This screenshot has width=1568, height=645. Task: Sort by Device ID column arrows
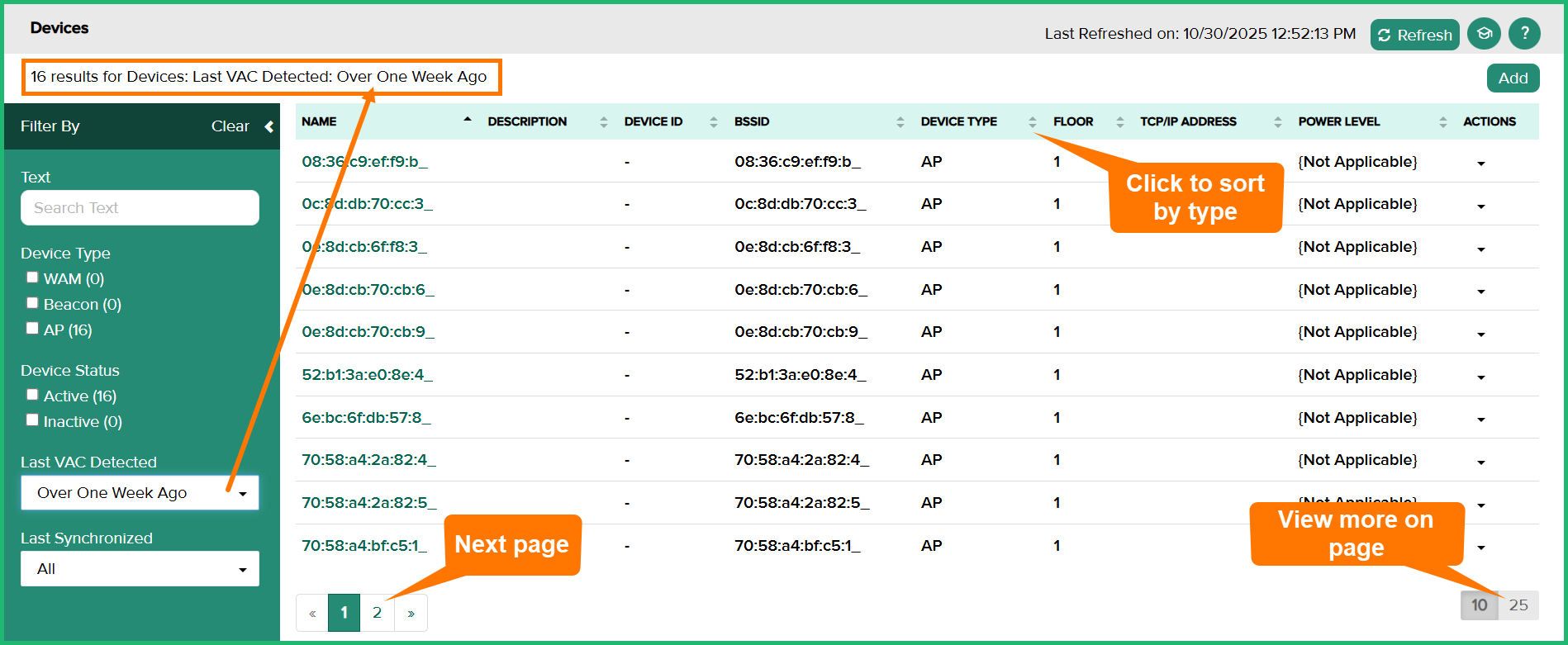click(713, 122)
